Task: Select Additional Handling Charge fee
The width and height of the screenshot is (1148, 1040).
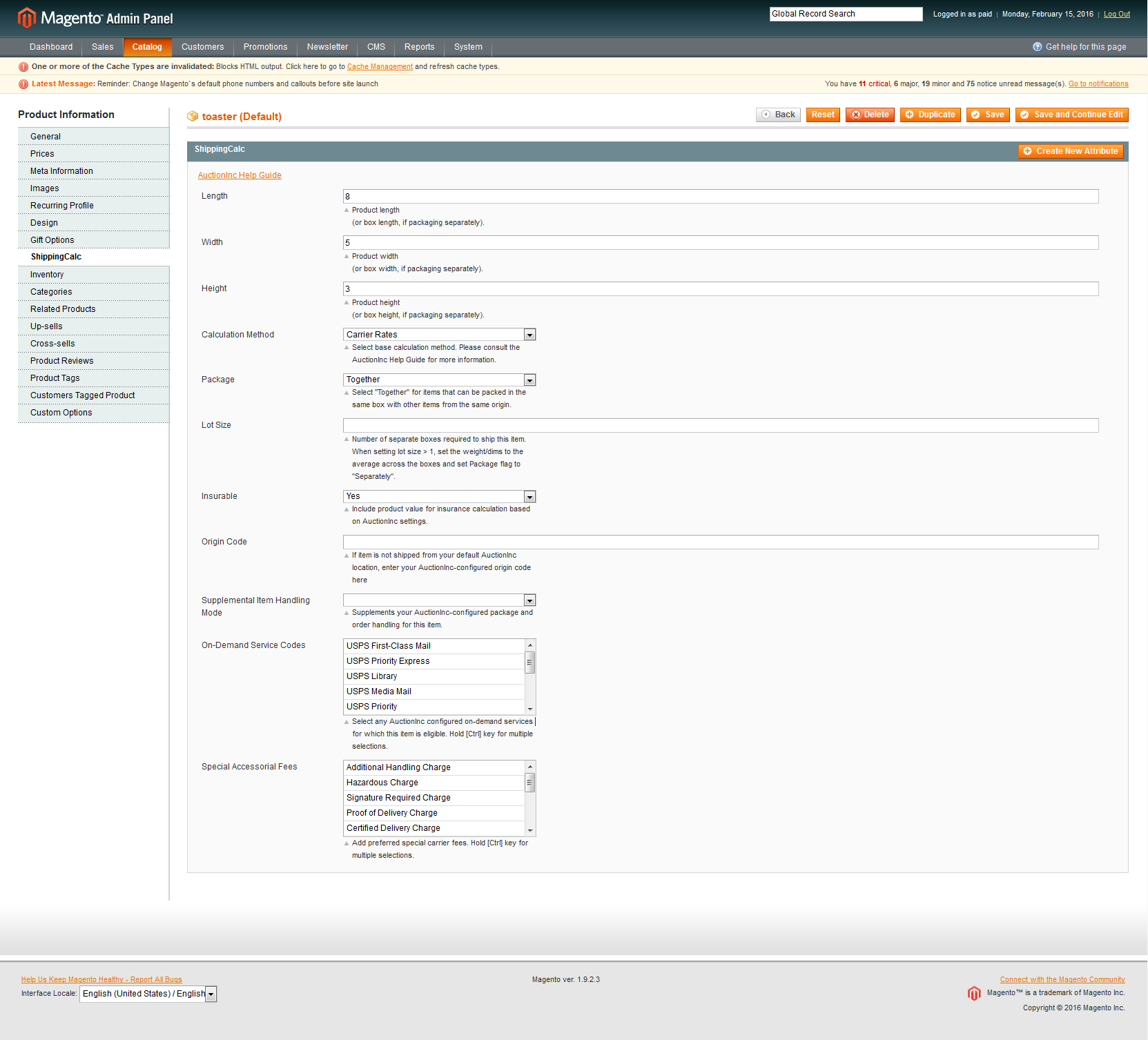Action: (434, 767)
